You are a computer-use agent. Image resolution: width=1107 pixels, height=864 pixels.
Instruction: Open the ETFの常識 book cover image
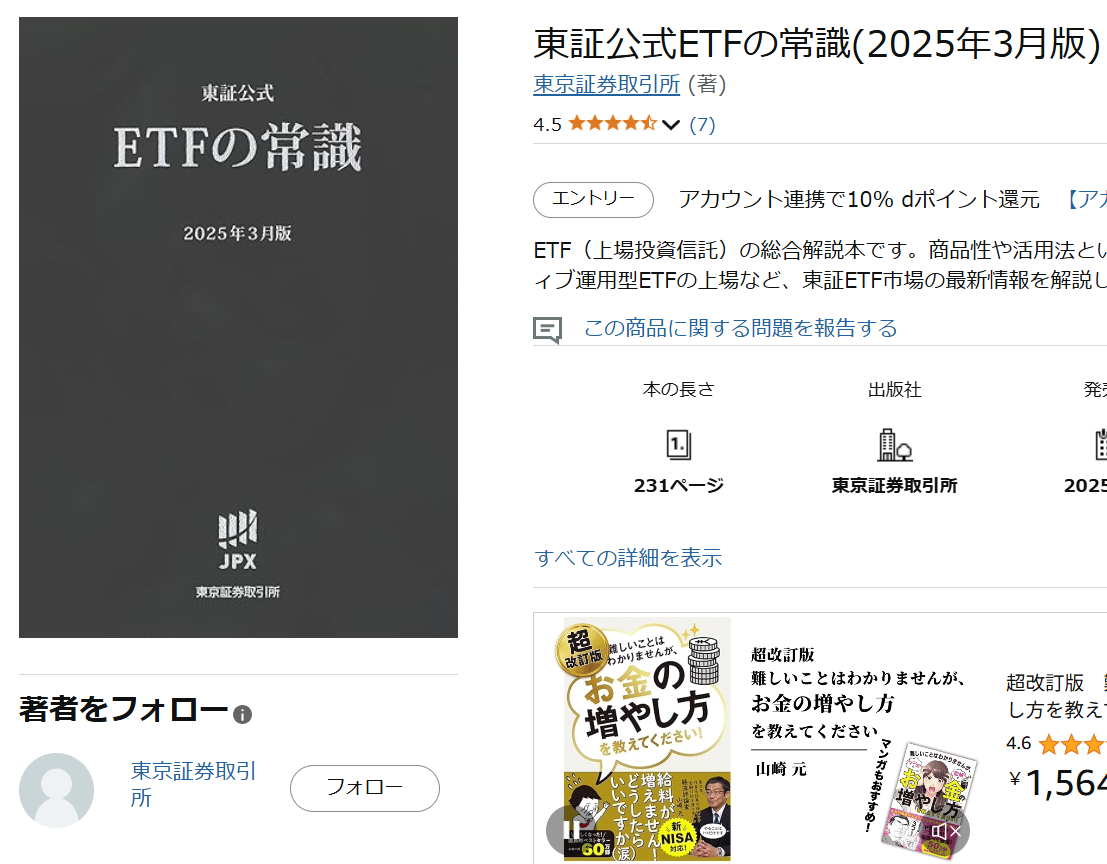click(239, 328)
